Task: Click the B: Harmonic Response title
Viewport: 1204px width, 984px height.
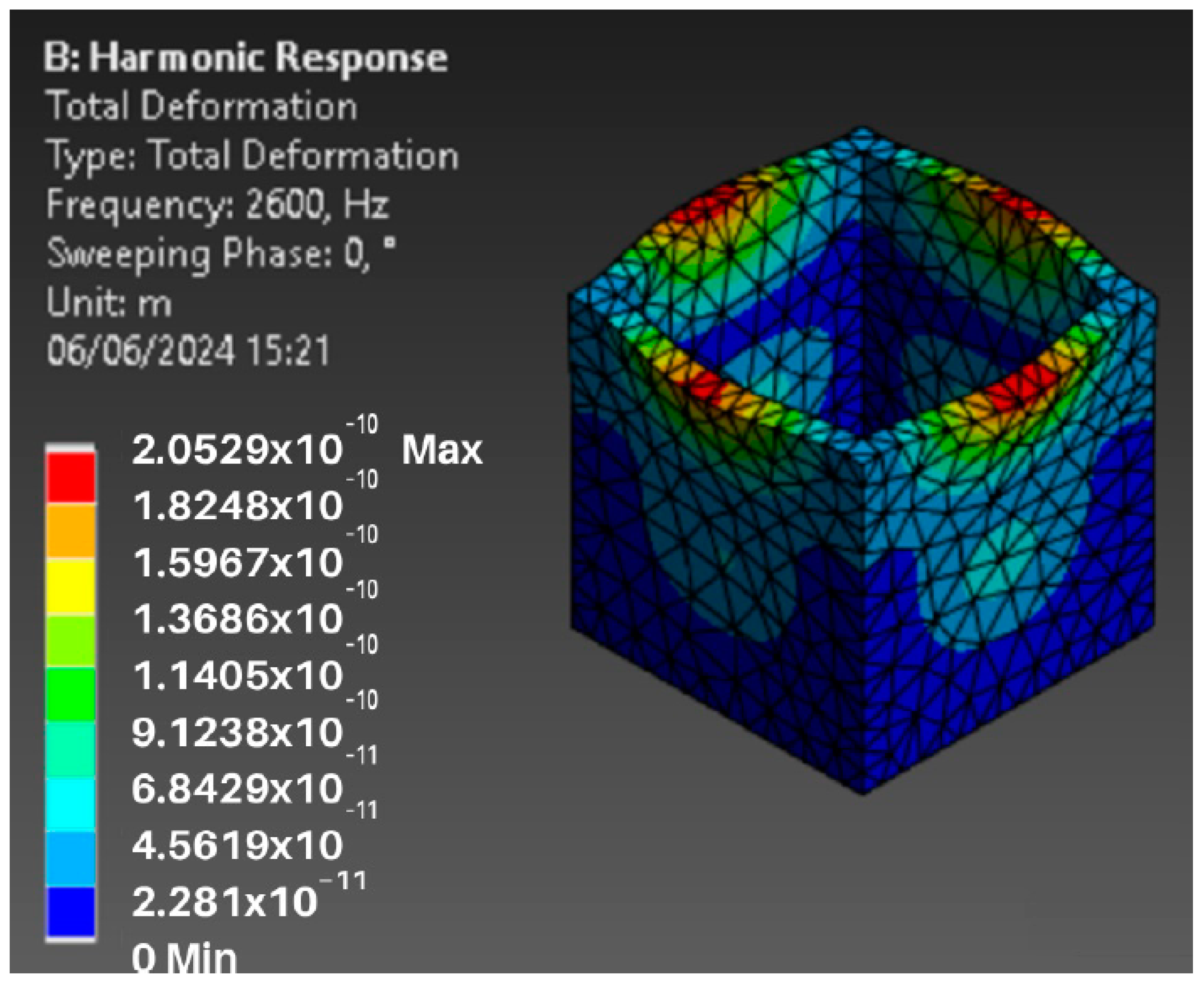Action: (245, 58)
